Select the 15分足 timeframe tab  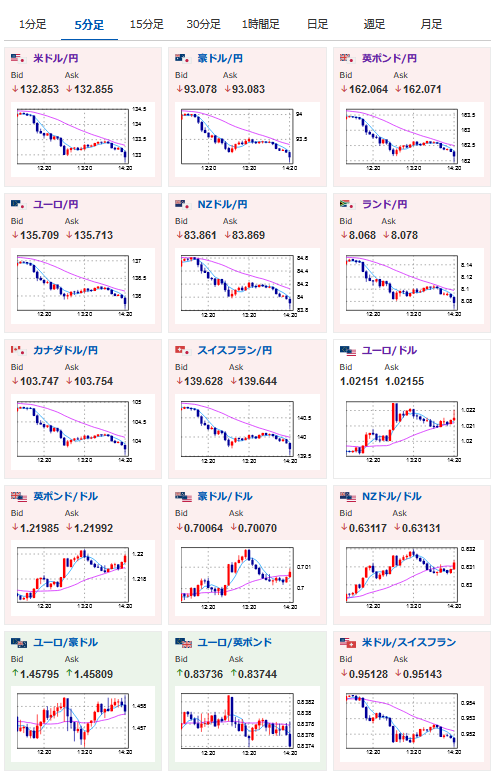[146, 24]
